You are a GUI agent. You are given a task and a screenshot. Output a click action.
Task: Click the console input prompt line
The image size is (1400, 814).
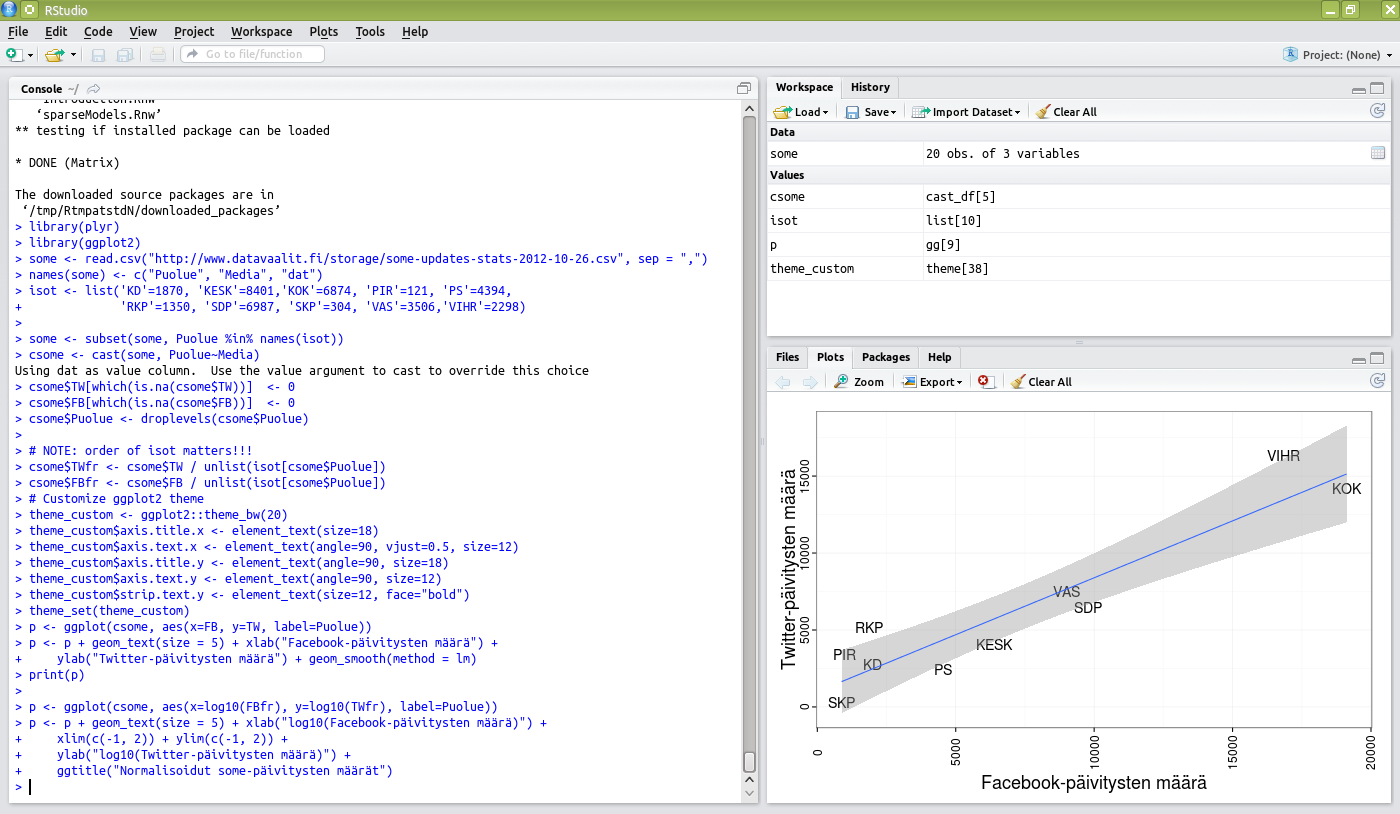[x=377, y=787]
